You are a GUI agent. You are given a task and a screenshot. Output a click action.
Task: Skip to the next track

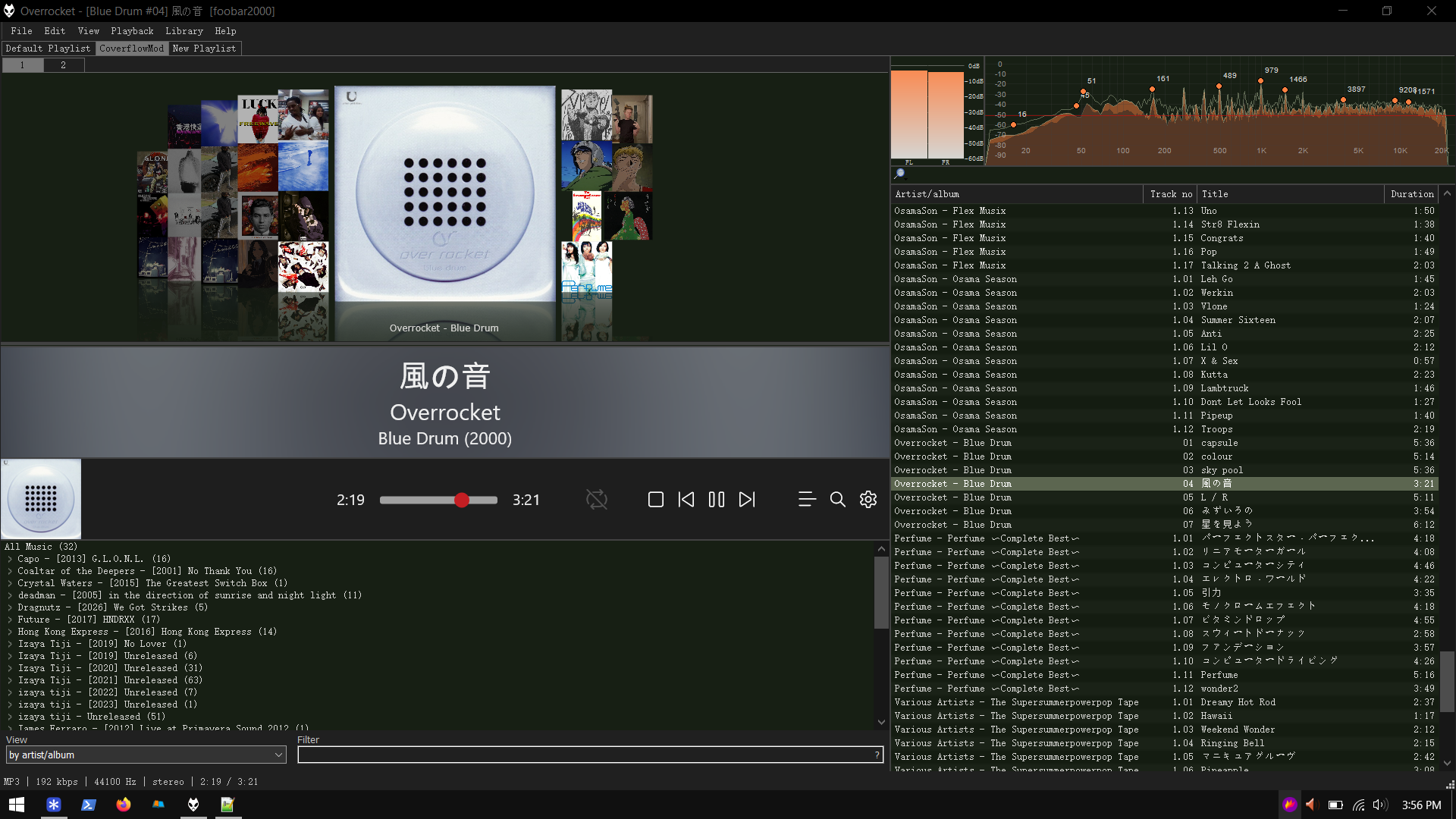pyautogui.click(x=747, y=500)
